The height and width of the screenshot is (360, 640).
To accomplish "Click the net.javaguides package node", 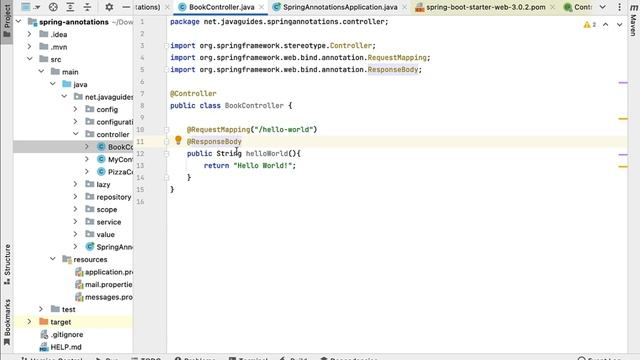I will (103, 97).
